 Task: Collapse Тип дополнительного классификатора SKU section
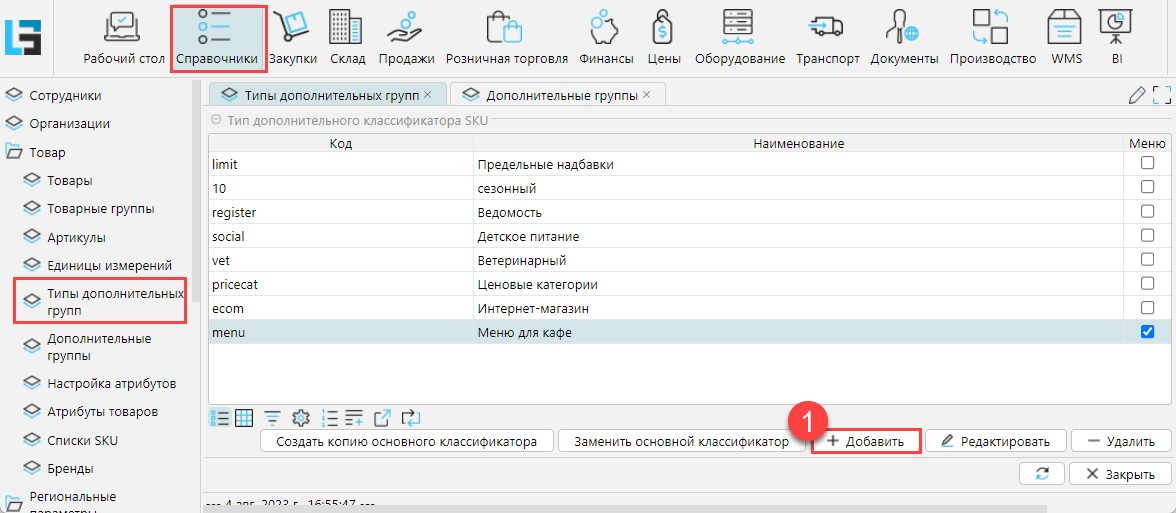216,120
